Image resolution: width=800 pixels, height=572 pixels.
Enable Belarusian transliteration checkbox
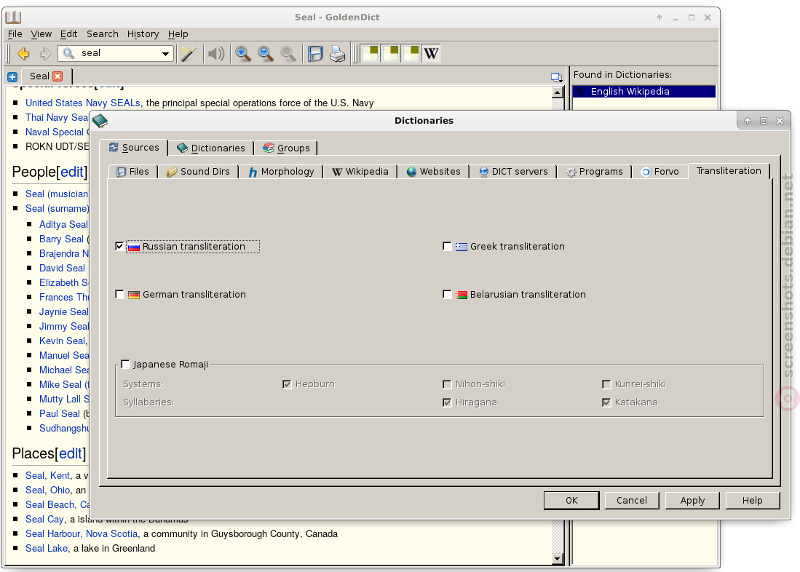[447, 294]
